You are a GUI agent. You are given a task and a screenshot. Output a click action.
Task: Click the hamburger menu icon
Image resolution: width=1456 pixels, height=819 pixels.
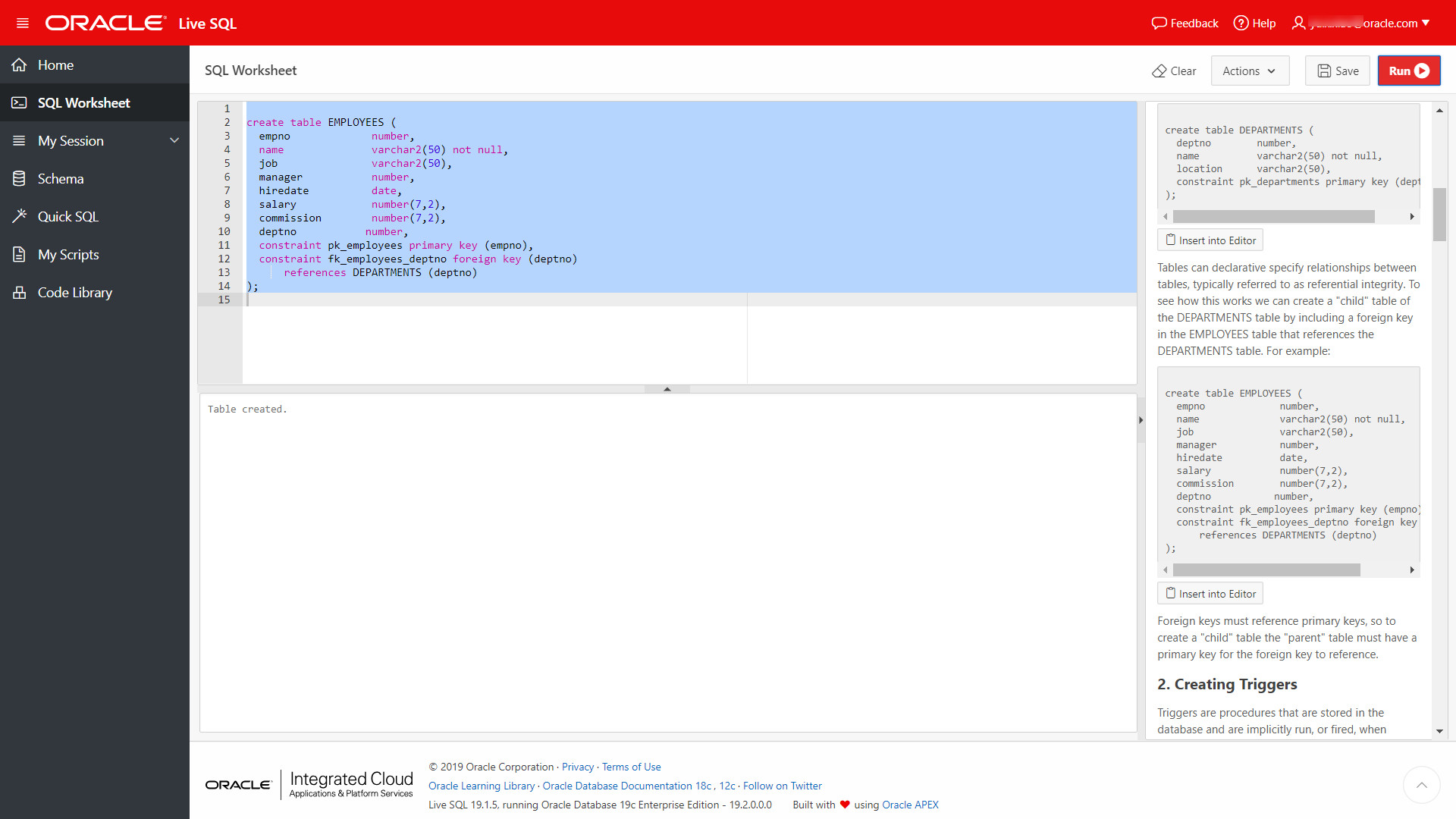(x=23, y=23)
